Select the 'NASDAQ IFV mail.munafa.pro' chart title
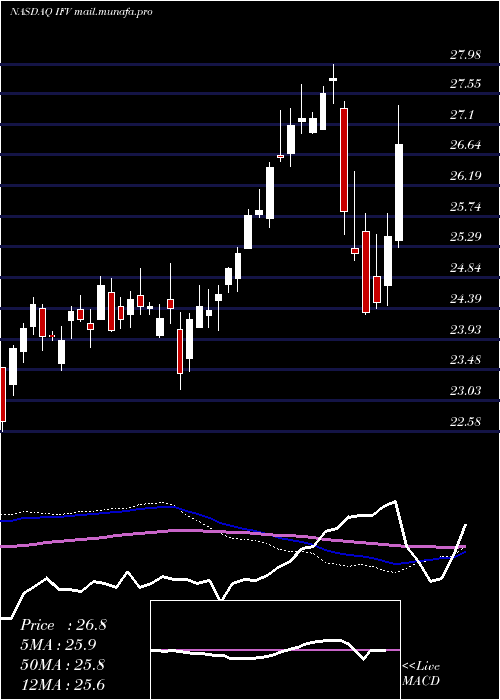This screenshot has width=500, height=700. pos(80,12)
